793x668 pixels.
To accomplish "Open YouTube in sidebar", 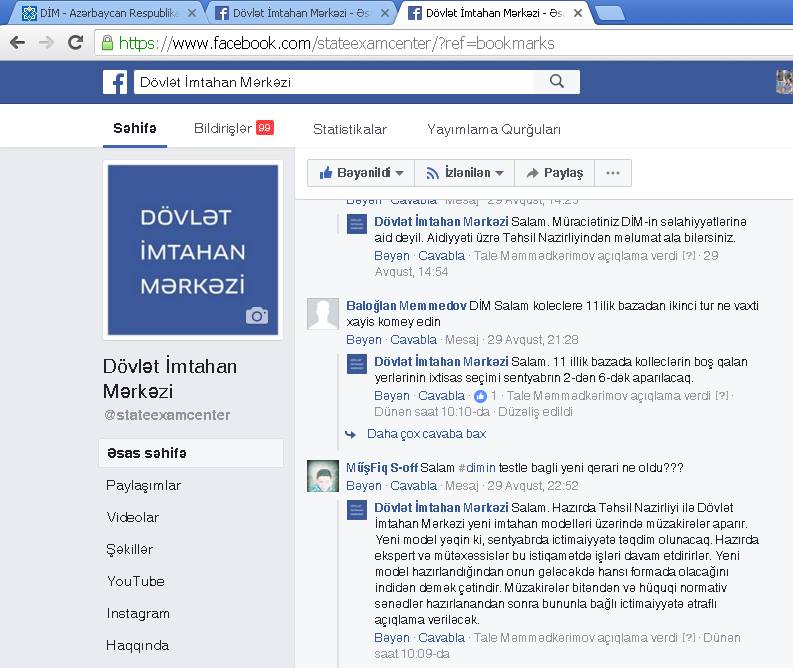I will [136, 582].
